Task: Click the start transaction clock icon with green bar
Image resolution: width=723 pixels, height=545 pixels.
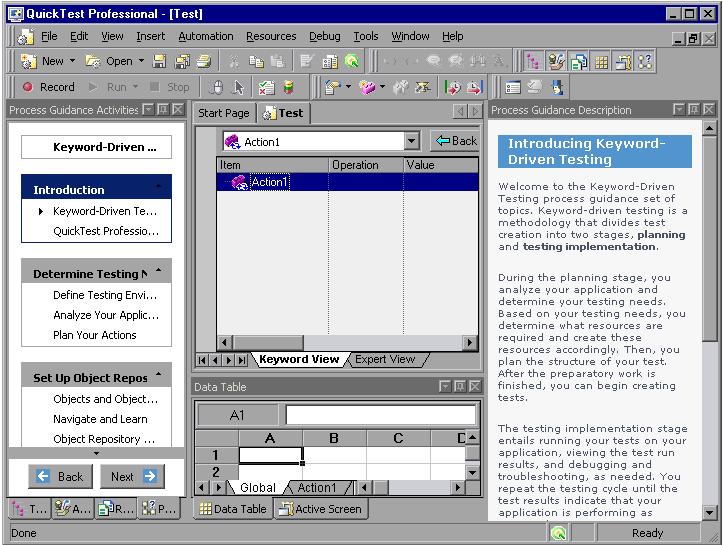Action: (452, 87)
